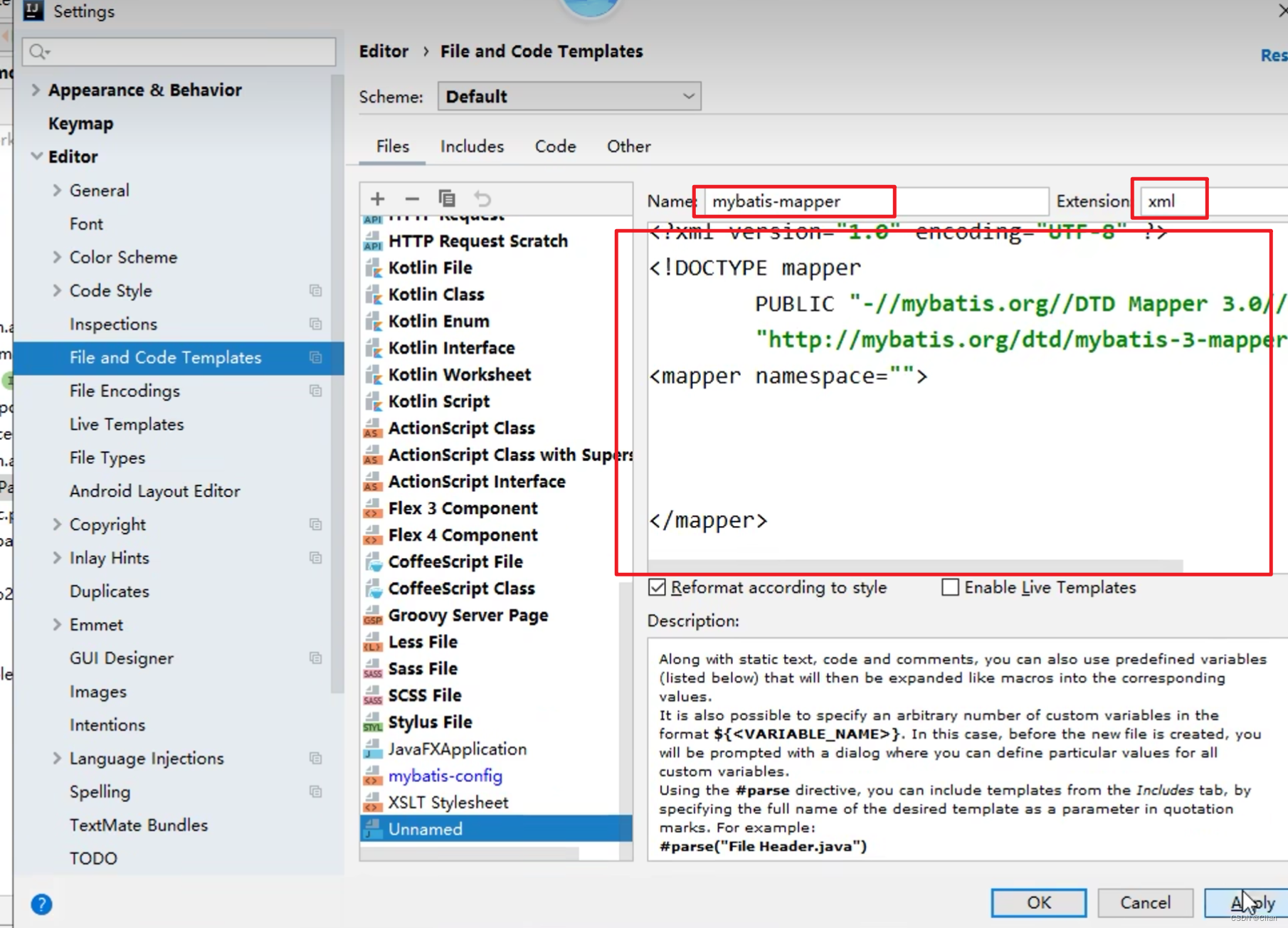Click the Less File template icon

click(373, 642)
